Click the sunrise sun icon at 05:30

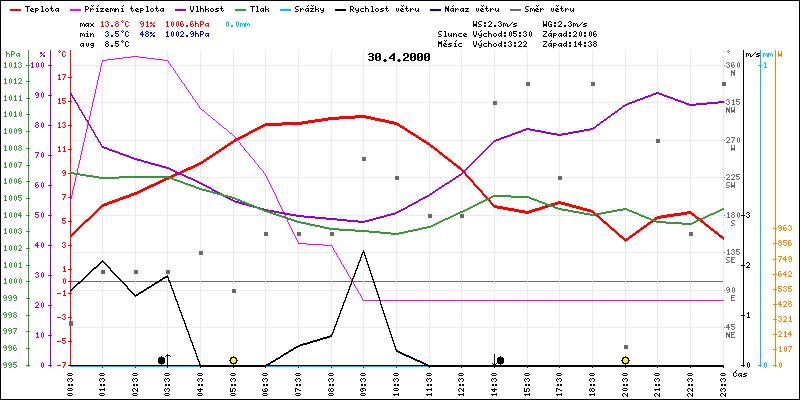pos(233,360)
